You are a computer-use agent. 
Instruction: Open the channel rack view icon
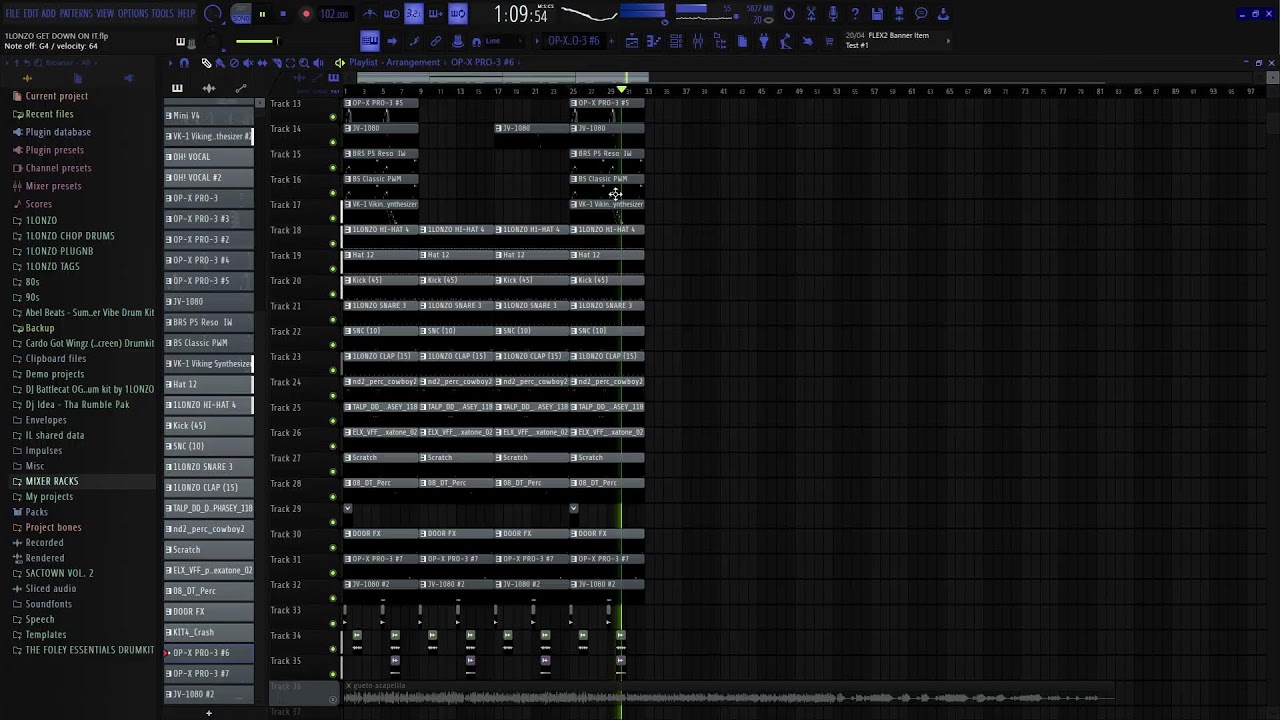coord(676,41)
